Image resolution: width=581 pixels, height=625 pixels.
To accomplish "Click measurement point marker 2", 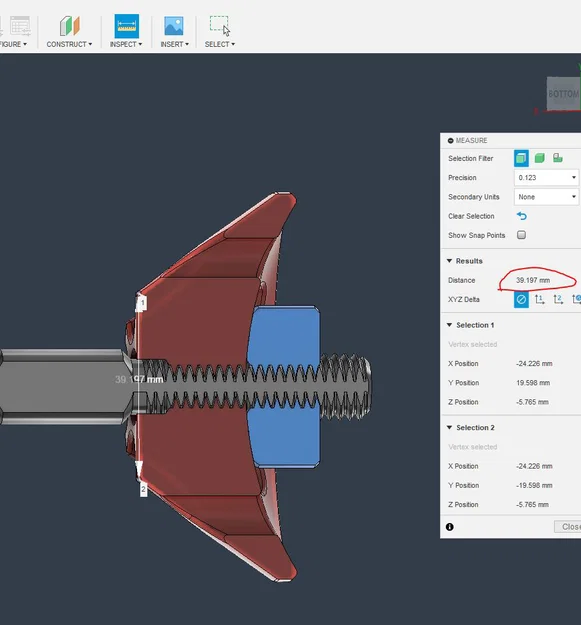I will [143, 489].
